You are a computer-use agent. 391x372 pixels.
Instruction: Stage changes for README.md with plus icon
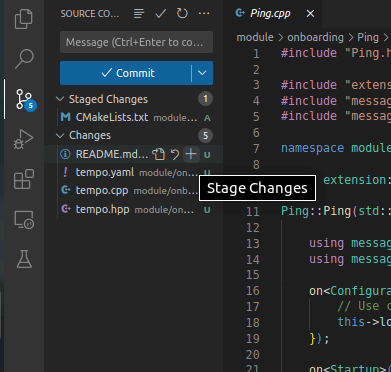coord(191,154)
